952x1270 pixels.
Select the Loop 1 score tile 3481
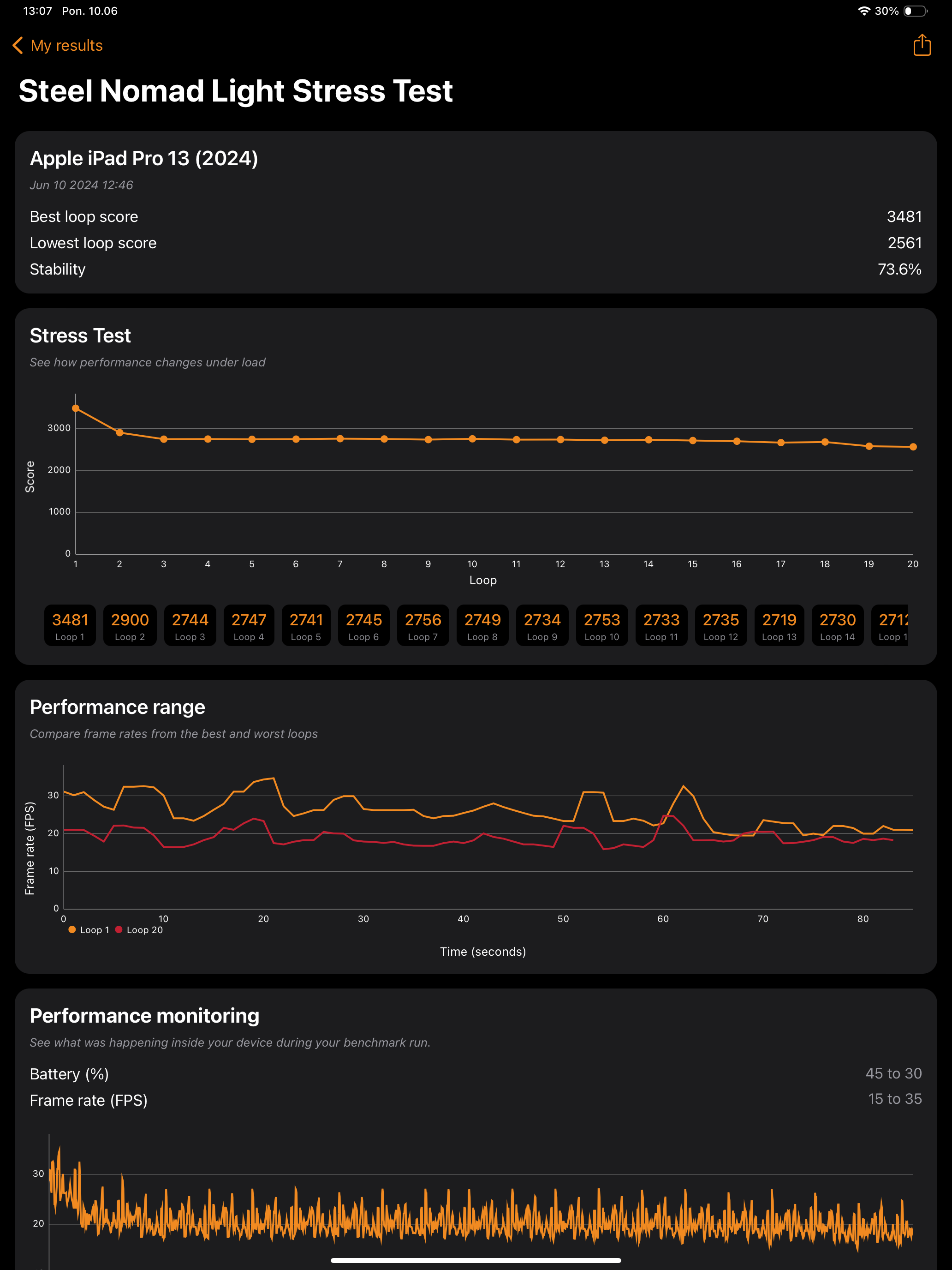pos(70,625)
